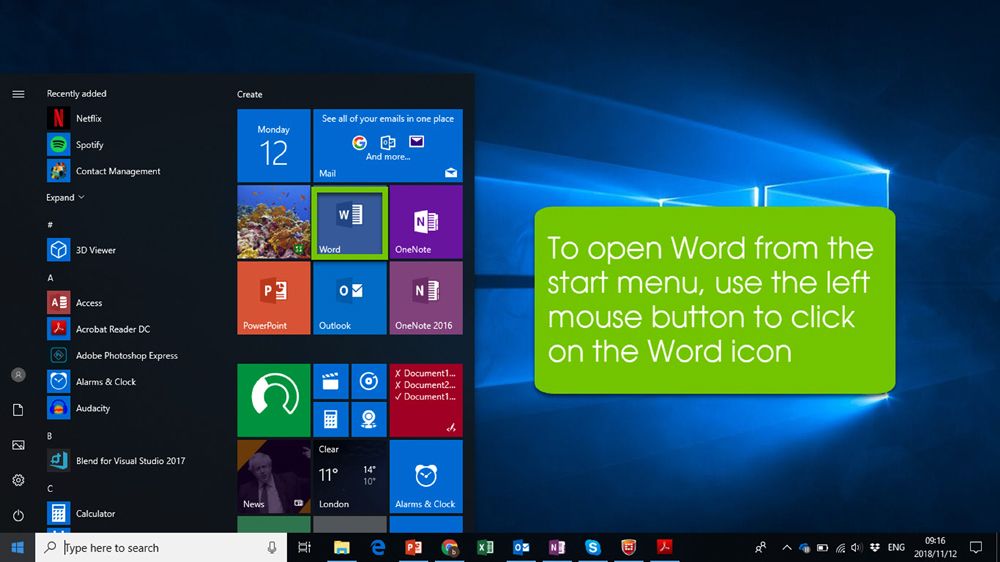The image size is (1000, 562).
Task: Show hidden system tray icons
Action: (x=786, y=548)
